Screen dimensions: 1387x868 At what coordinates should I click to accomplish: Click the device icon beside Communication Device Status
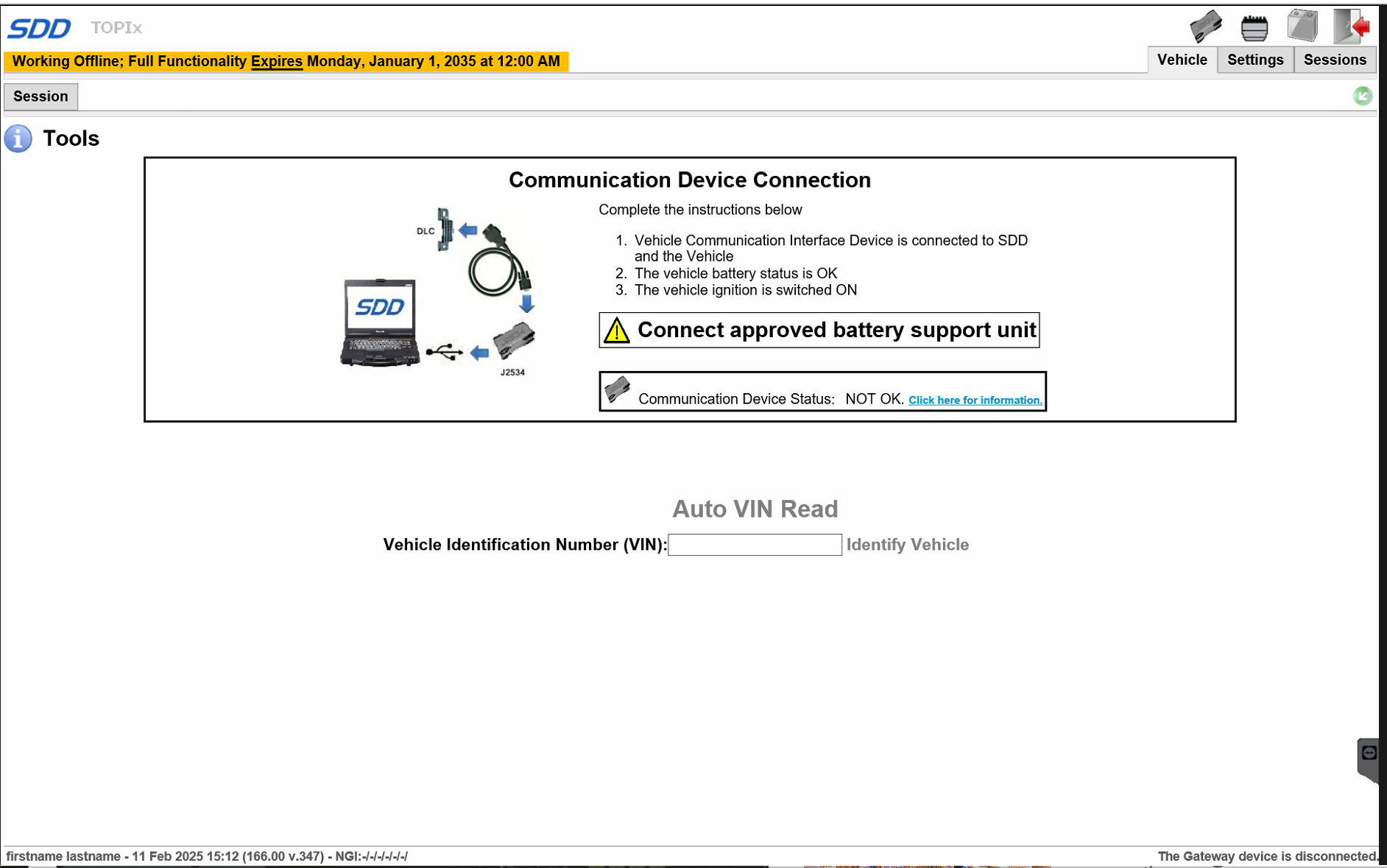pyautogui.click(x=617, y=390)
